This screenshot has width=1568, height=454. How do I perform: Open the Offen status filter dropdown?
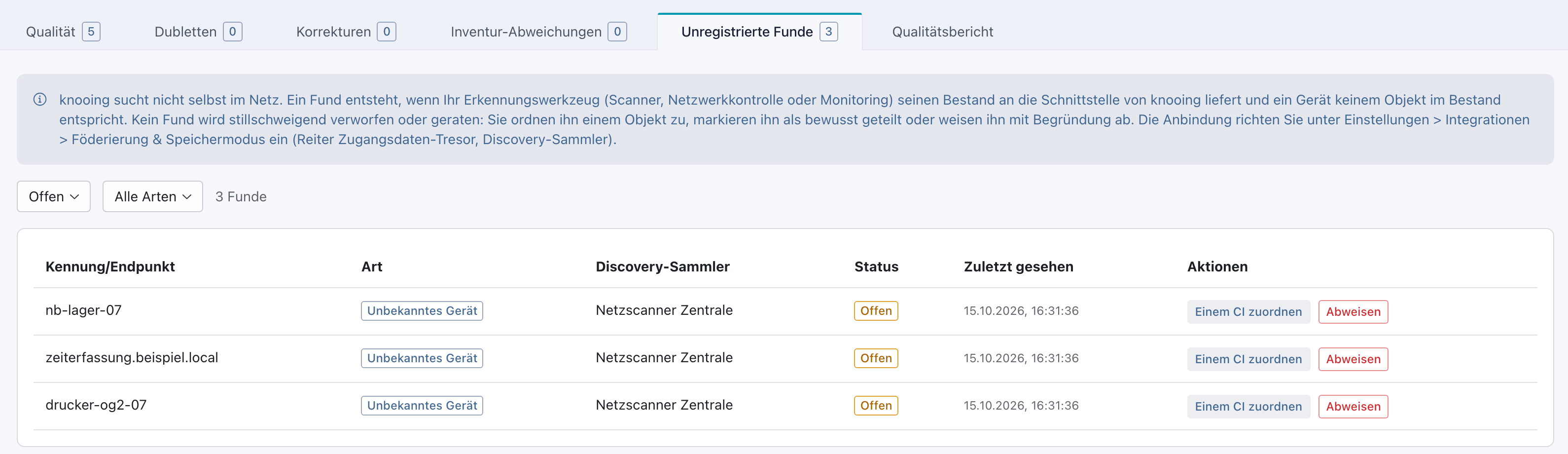click(x=54, y=196)
